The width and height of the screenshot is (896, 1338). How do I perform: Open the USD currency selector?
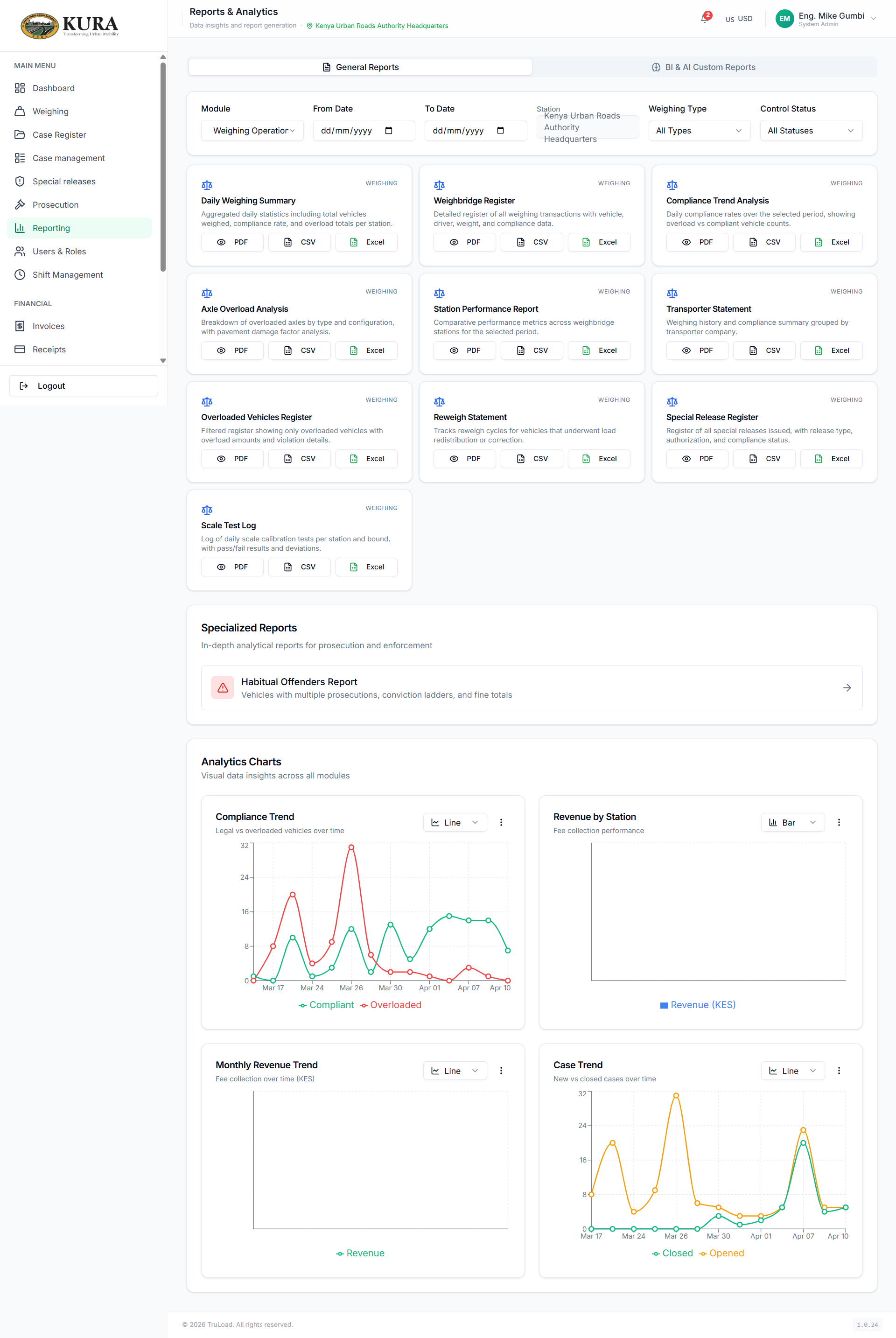click(x=739, y=18)
